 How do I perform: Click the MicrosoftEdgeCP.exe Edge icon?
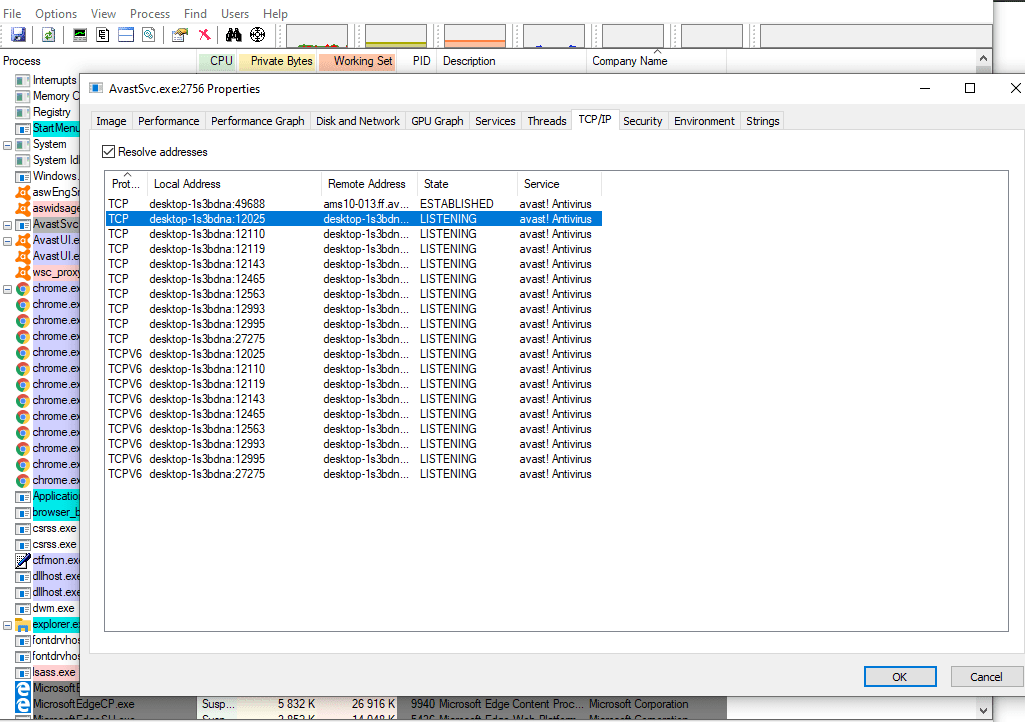[x=23, y=704]
